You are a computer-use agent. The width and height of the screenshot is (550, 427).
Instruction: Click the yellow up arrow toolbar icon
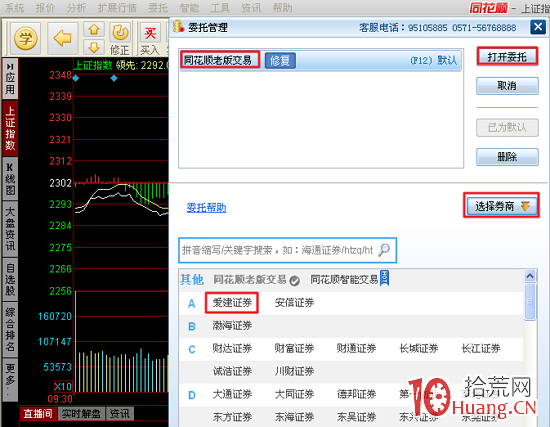click(94, 29)
